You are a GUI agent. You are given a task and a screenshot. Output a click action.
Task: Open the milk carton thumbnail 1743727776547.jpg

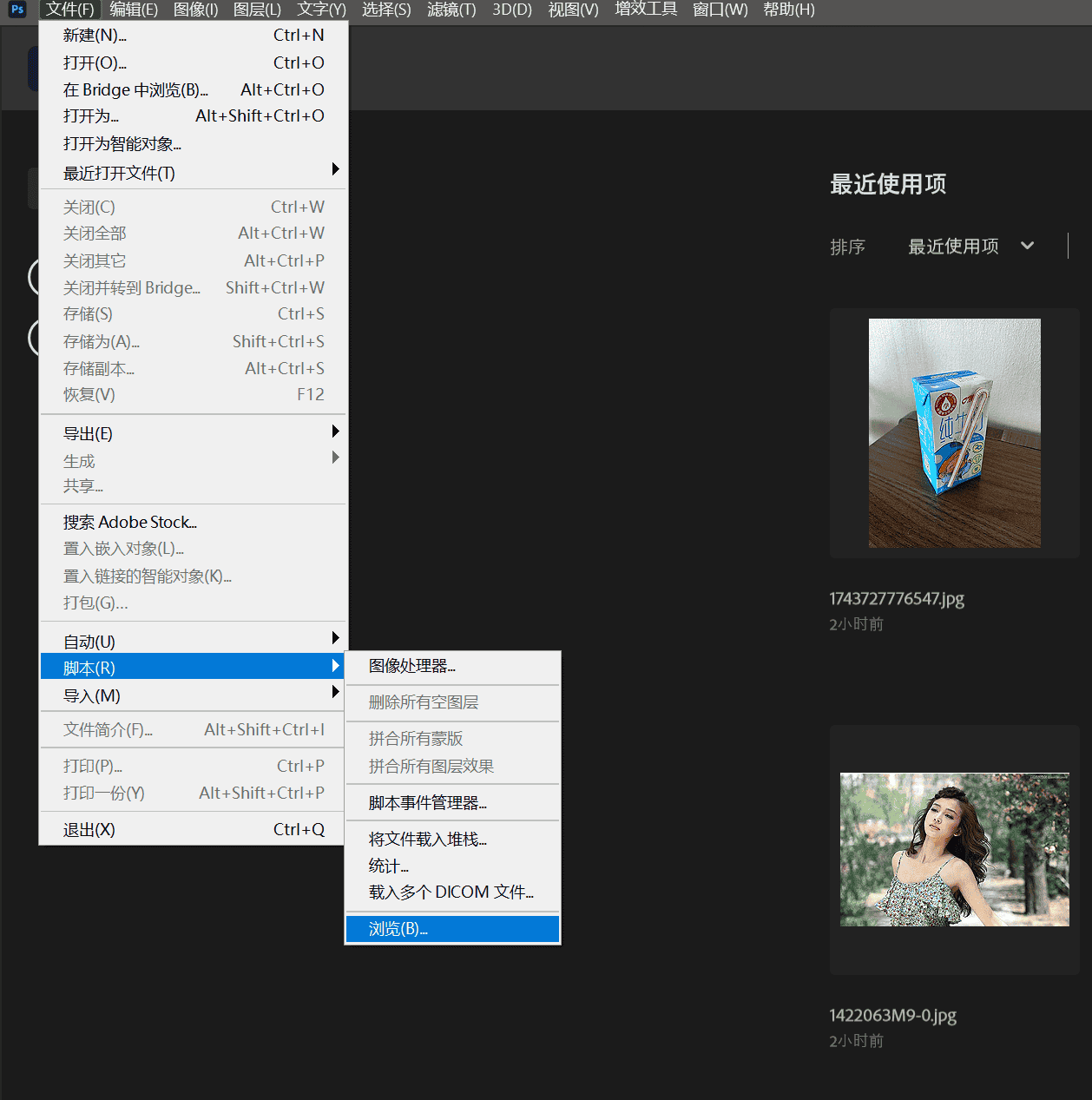(955, 433)
